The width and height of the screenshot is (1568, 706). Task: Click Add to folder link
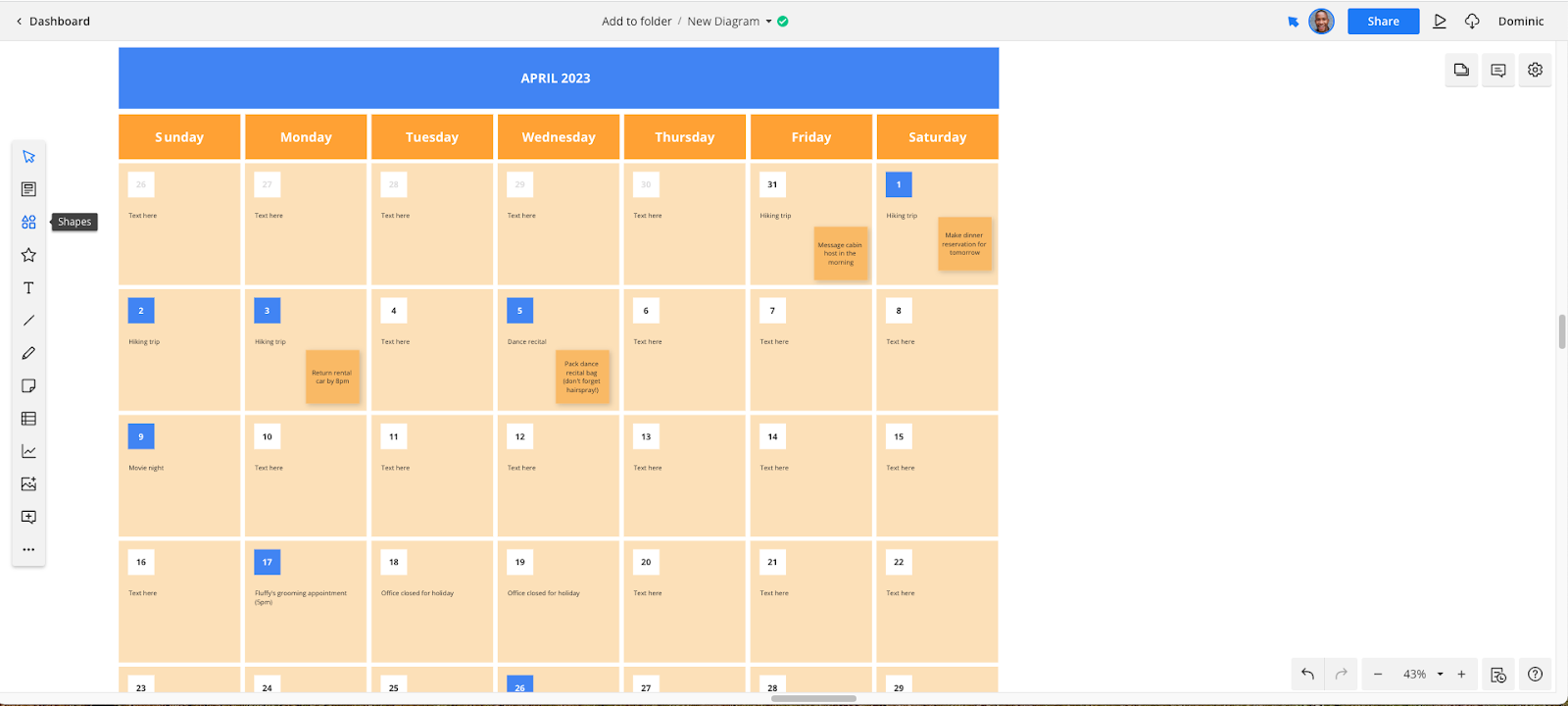coord(637,21)
